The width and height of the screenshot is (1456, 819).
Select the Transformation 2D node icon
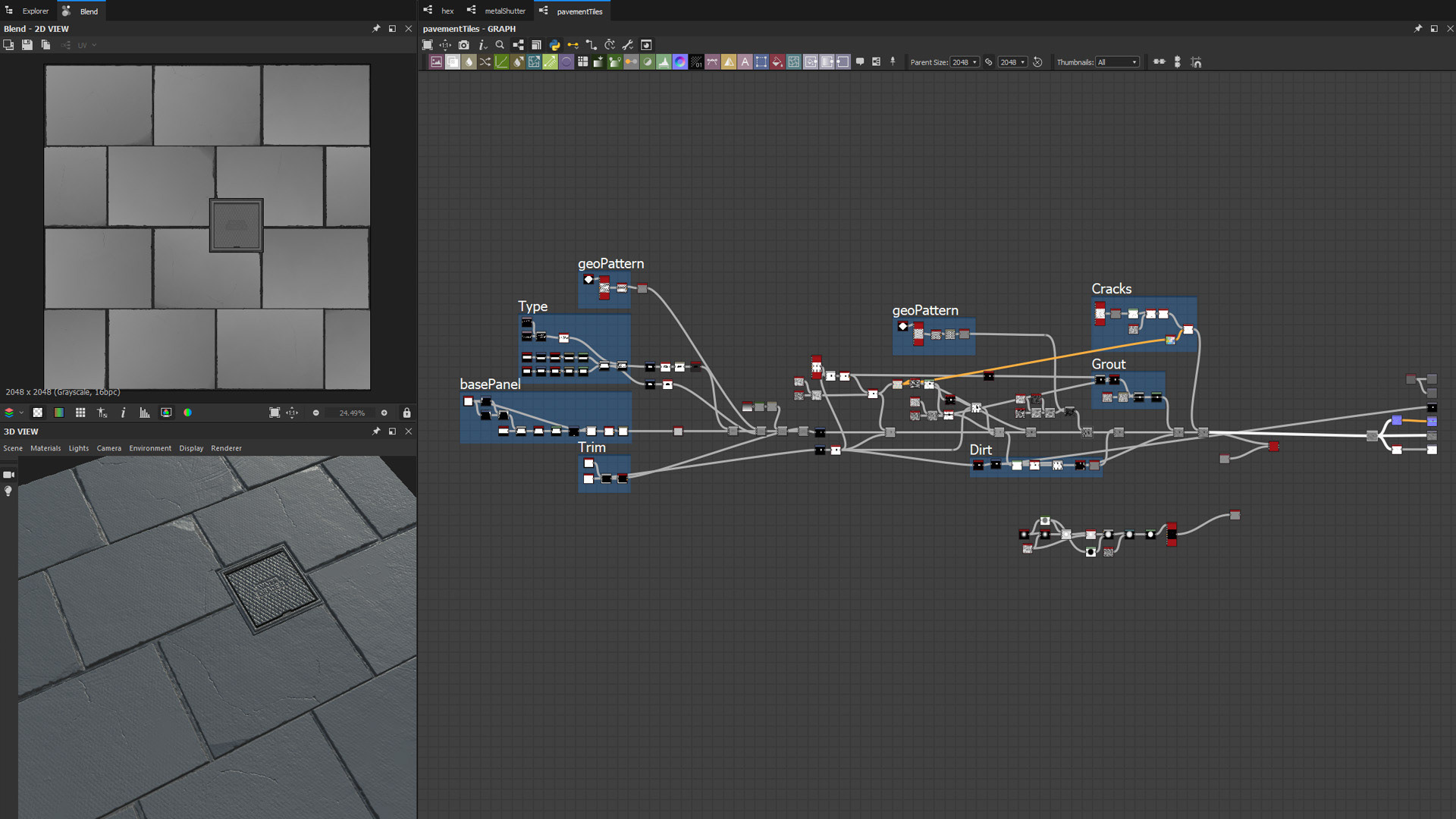point(534,61)
